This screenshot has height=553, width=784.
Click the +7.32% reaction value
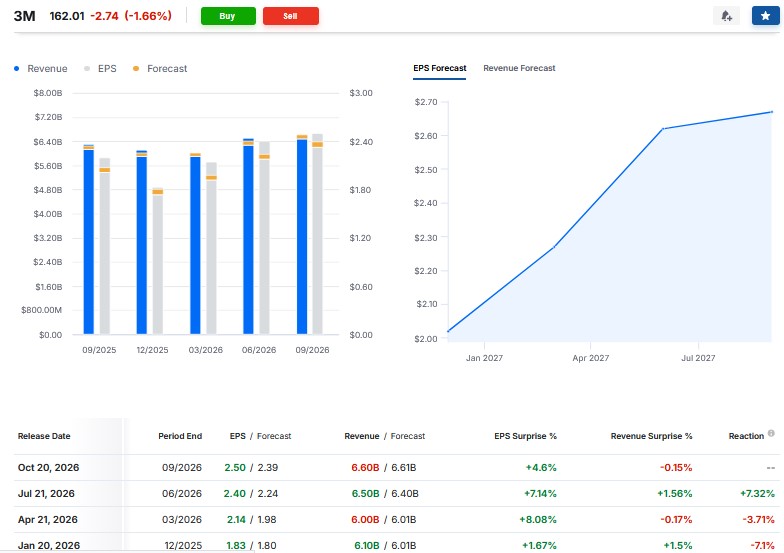click(757, 494)
